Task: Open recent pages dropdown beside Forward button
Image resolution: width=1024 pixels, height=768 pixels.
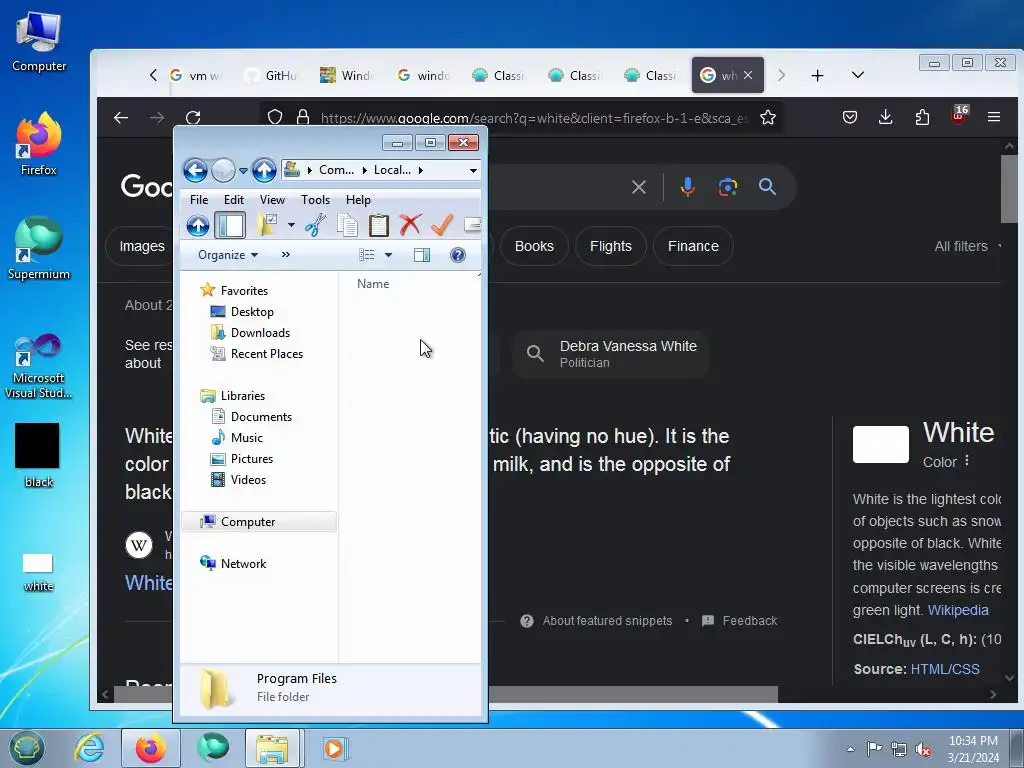Action: [243, 171]
